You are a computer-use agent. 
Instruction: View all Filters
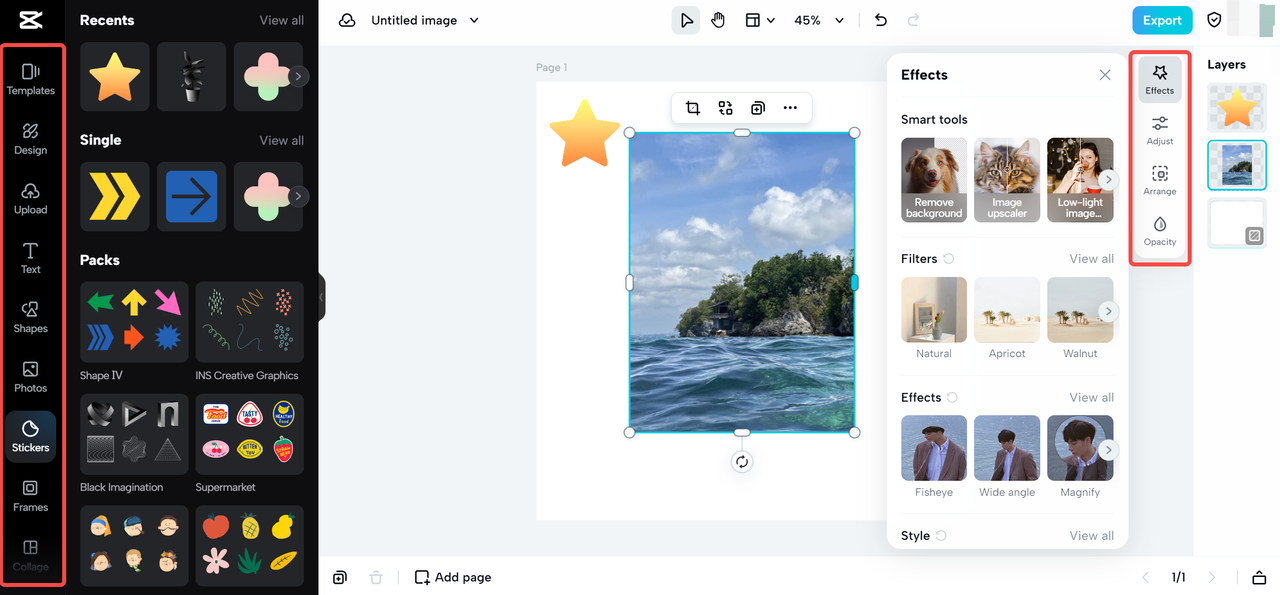point(1091,259)
